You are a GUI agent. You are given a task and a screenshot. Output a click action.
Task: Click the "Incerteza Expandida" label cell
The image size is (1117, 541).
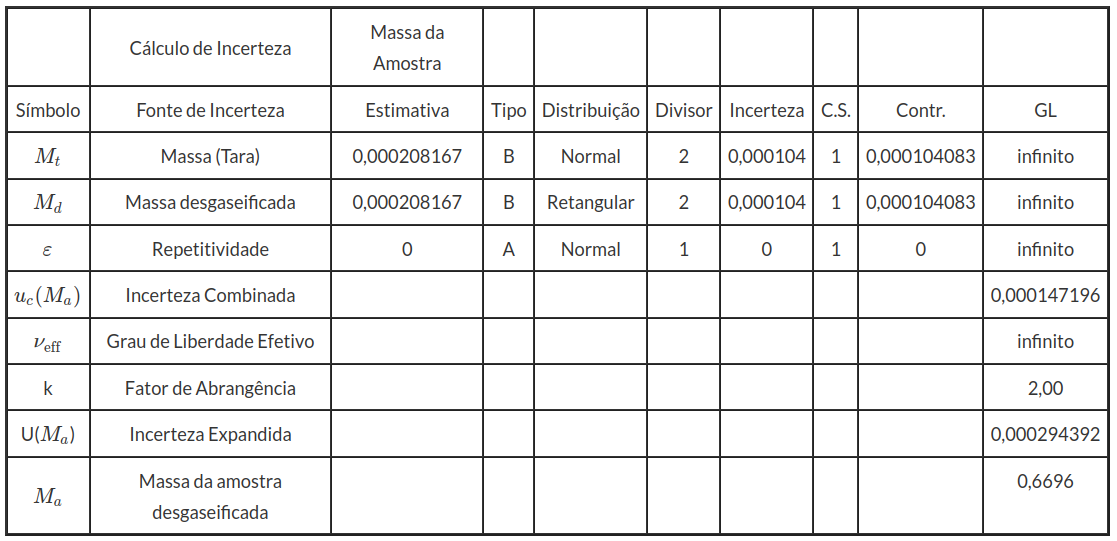[210, 435]
